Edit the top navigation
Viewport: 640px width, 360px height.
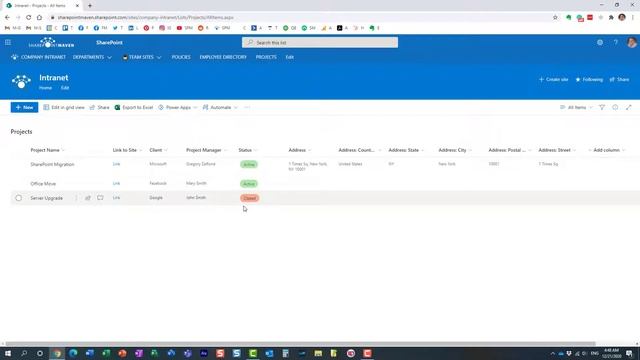point(289,57)
